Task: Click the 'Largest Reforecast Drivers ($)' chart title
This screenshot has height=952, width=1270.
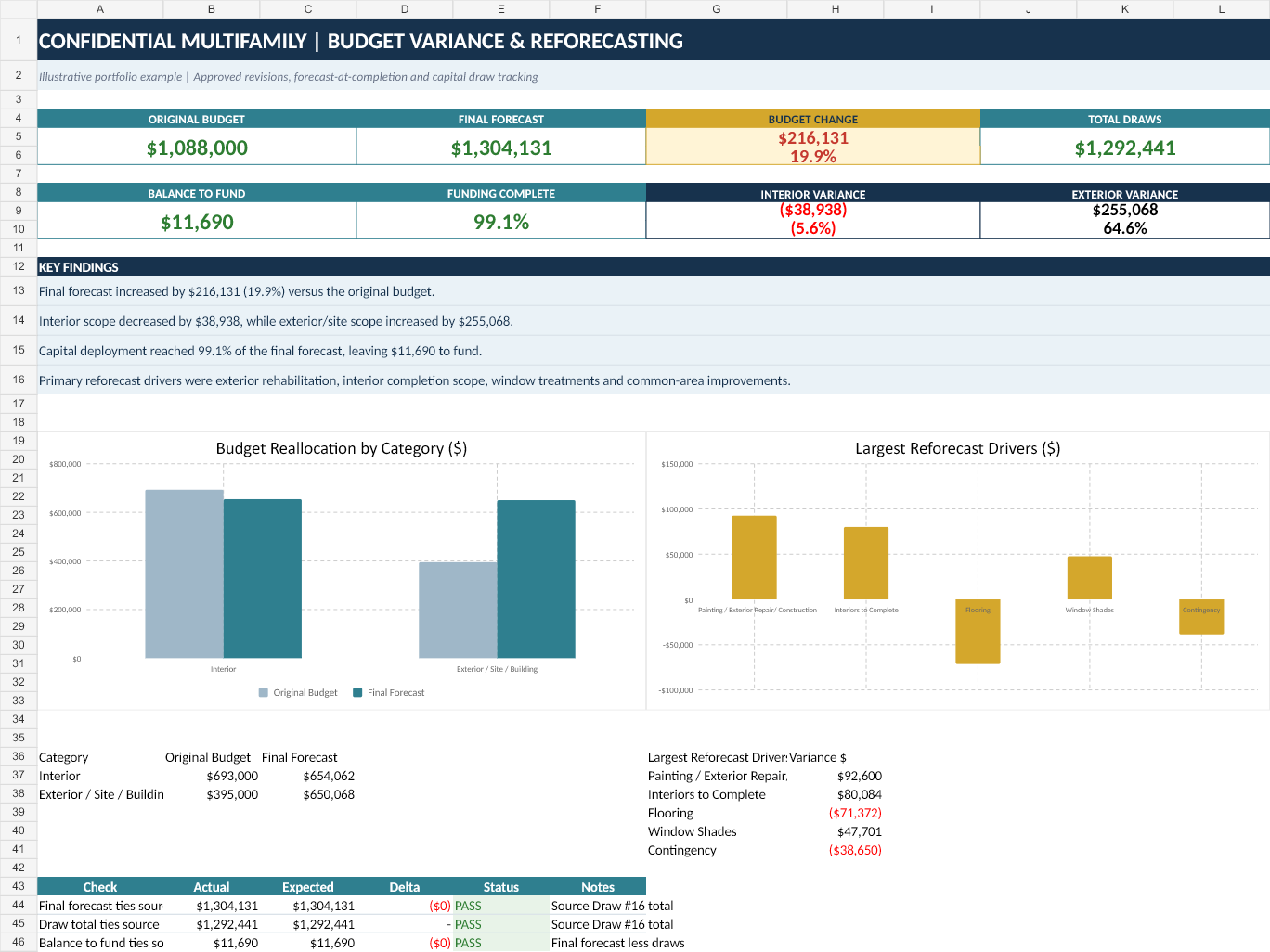Action: [x=958, y=448]
